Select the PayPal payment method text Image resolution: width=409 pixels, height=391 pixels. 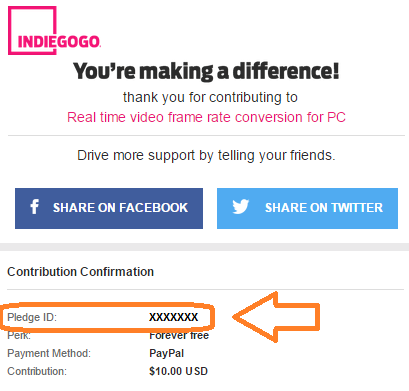point(166,353)
